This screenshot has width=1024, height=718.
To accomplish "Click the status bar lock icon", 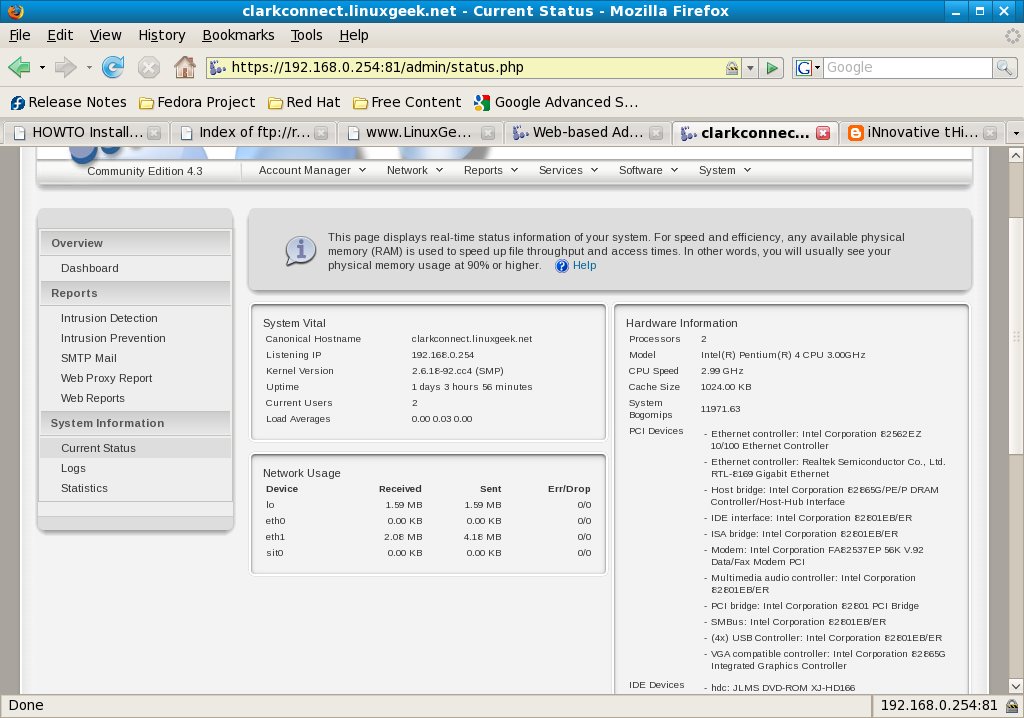I will pyautogui.click(x=1012, y=706).
